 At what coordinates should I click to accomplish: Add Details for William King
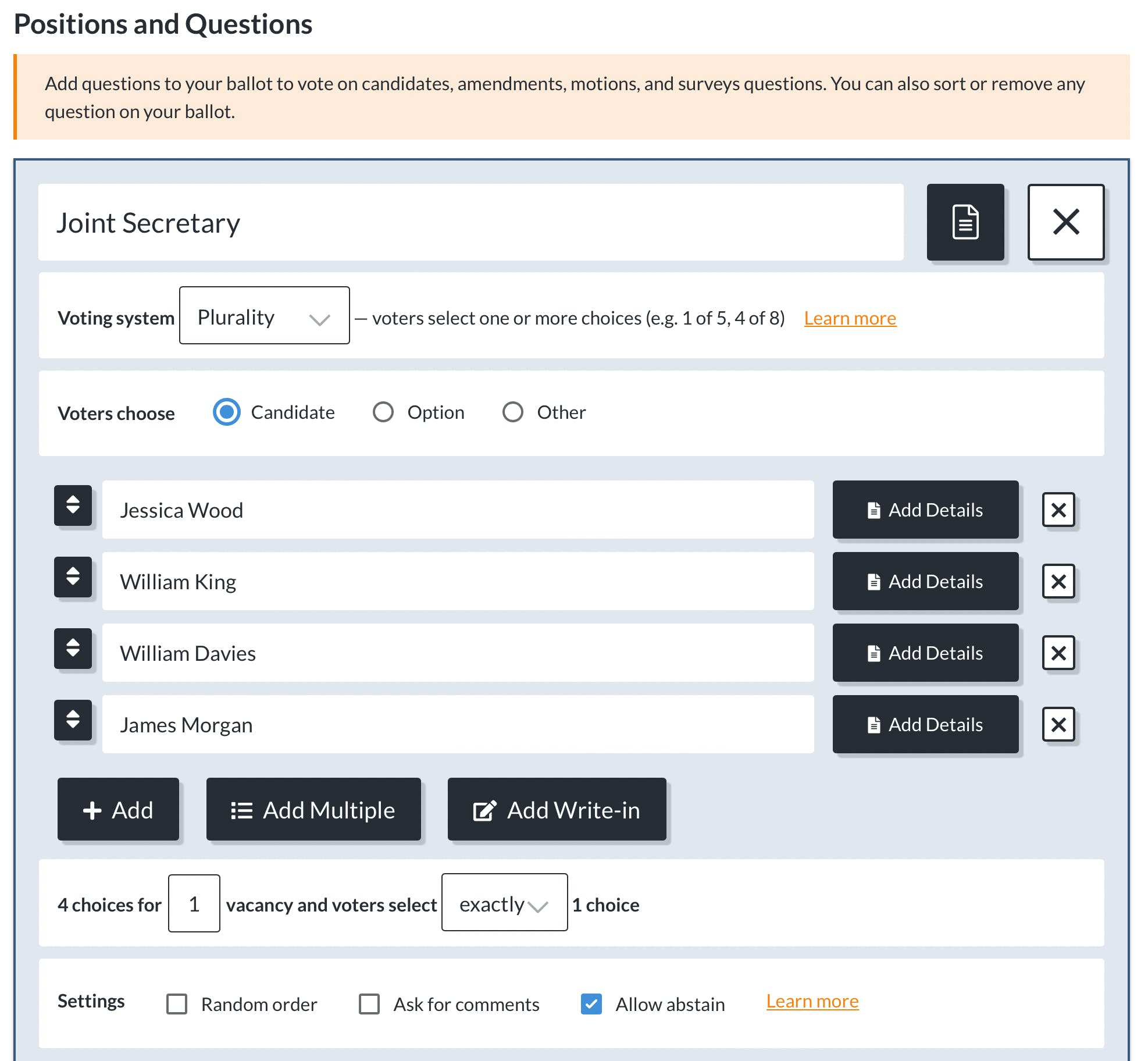tap(925, 581)
